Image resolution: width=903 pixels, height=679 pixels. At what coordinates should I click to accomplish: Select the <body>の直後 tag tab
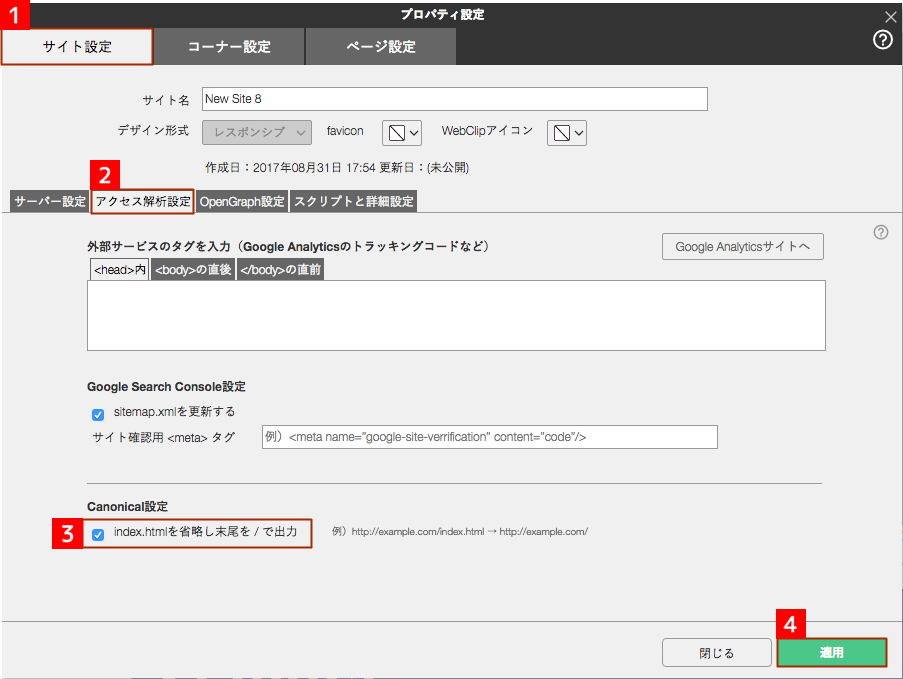(193, 270)
